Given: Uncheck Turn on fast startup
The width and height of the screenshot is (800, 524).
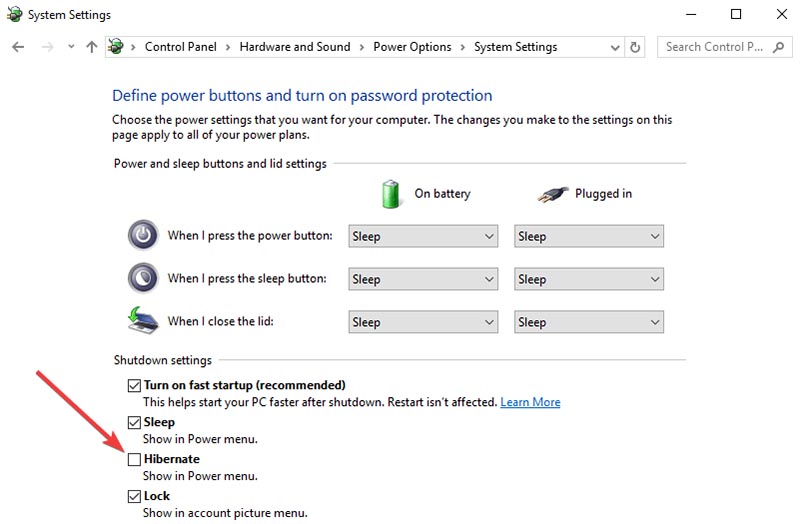Looking at the screenshot, I should [x=134, y=385].
